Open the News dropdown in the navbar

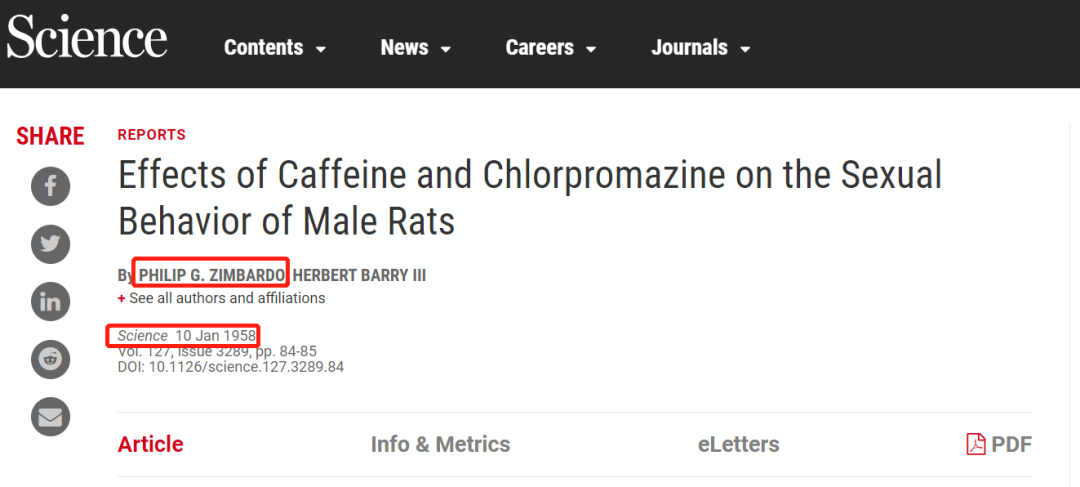(416, 47)
